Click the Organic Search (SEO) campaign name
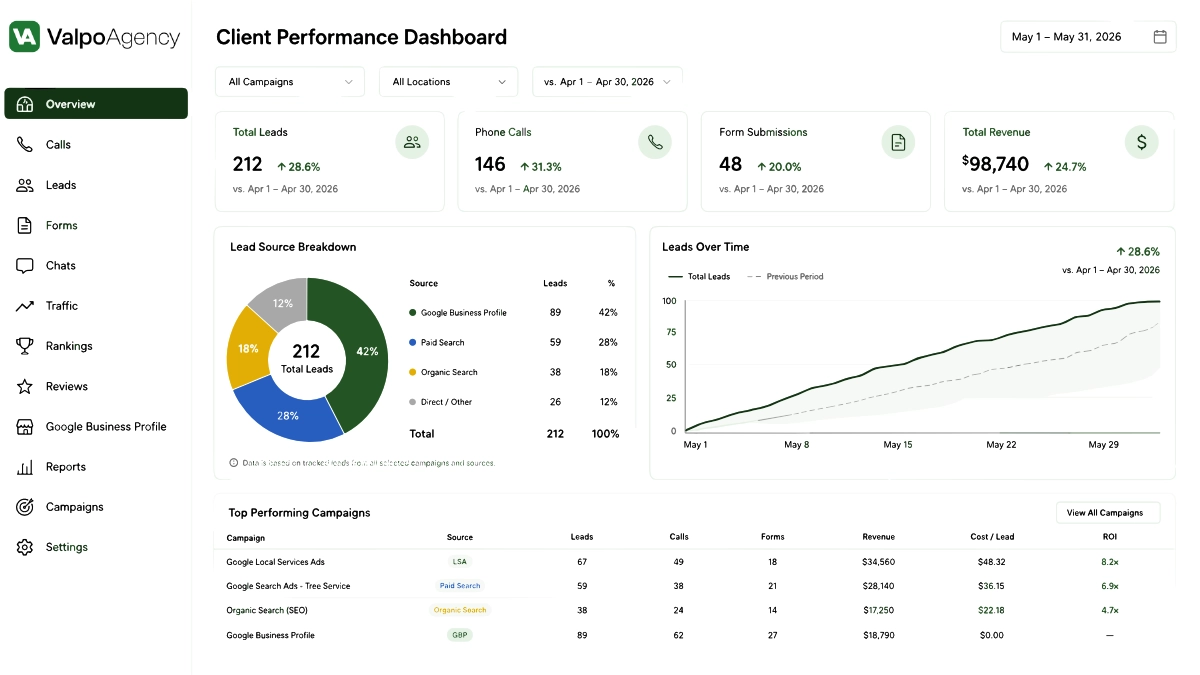Viewport: 1200px width, 675px height. coord(267,610)
